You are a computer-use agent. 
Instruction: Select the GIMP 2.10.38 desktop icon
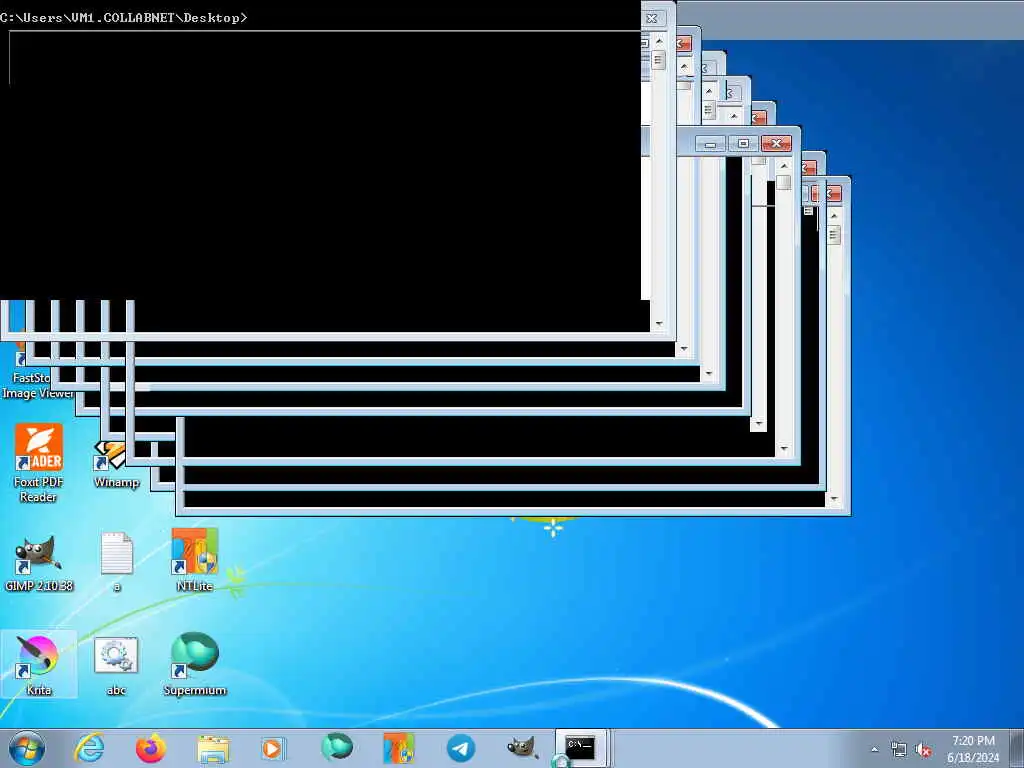pos(39,563)
